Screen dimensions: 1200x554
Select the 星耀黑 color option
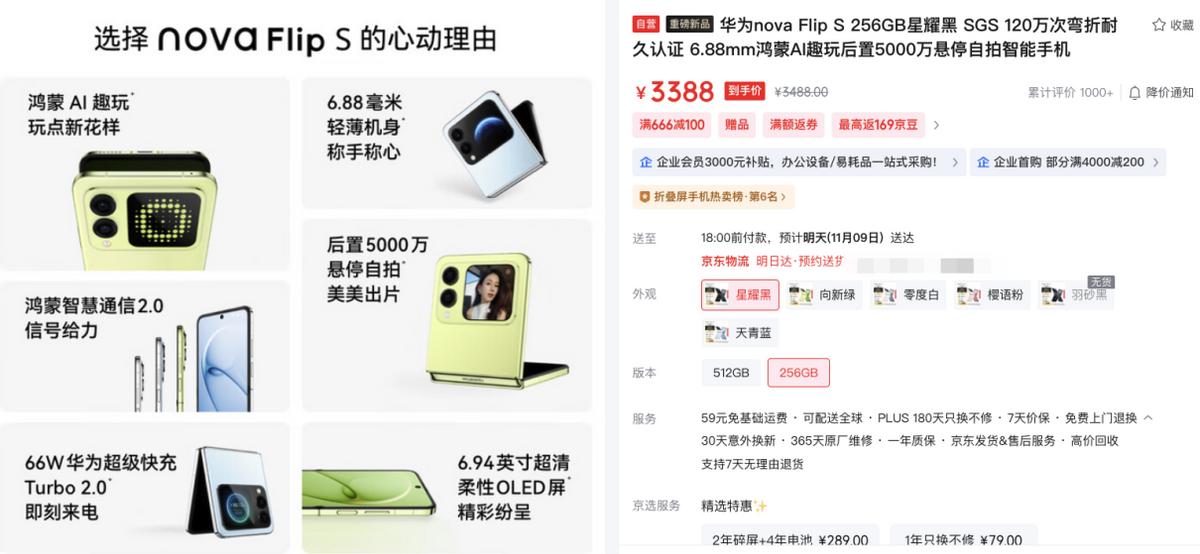(740, 295)
